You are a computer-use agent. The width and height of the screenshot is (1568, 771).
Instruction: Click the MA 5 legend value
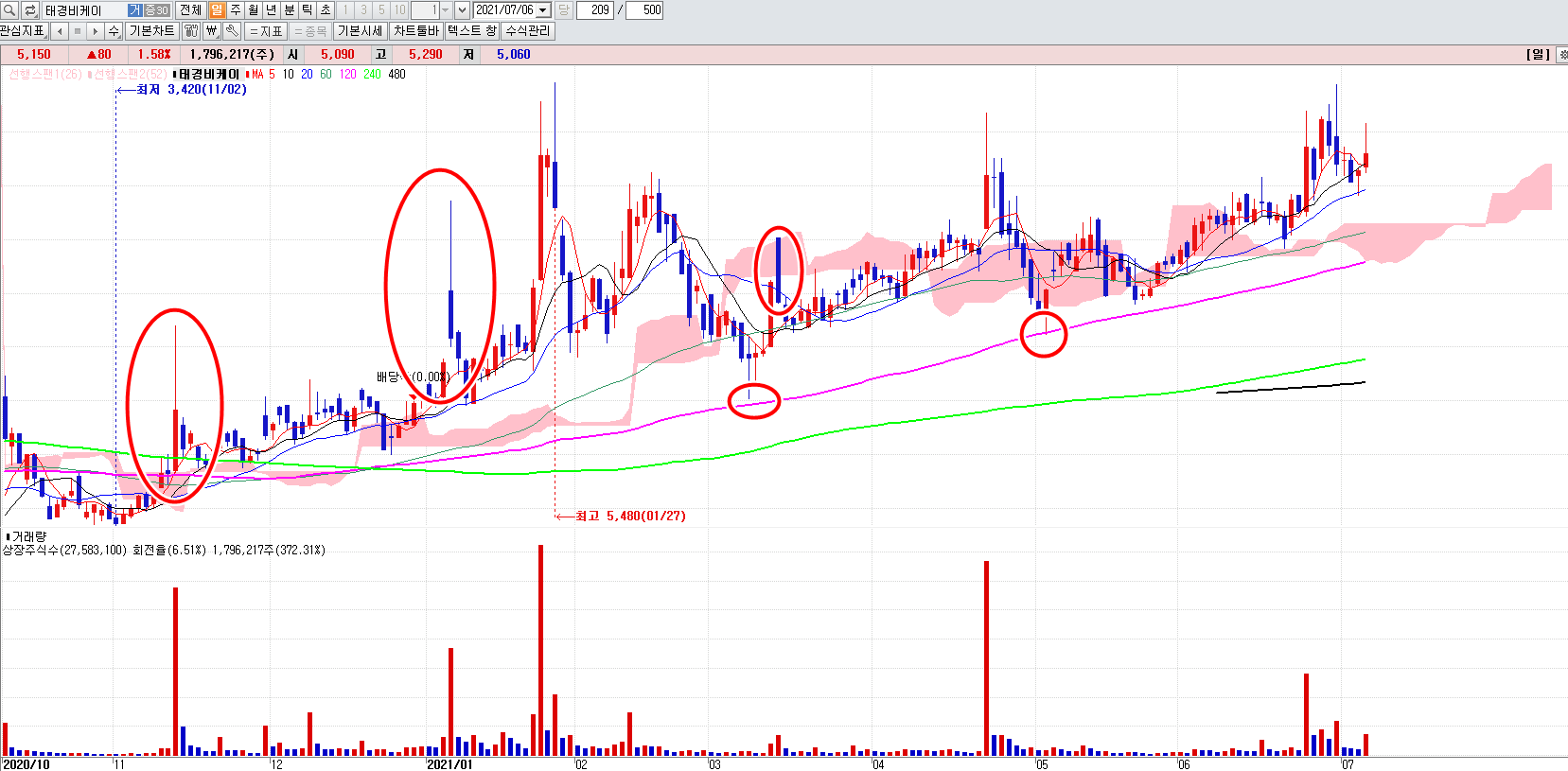tap(272, 75)
